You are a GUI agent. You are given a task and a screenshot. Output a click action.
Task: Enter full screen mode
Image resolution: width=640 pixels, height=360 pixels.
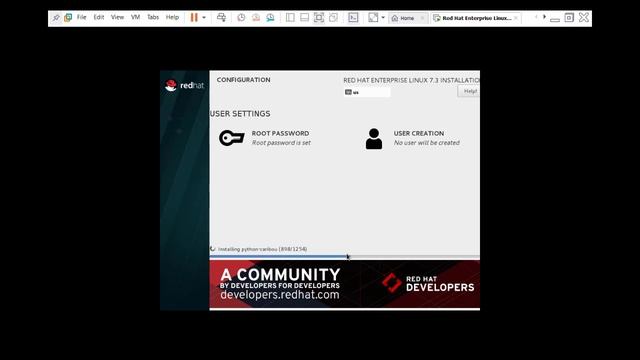pyautogui.click(x=319, y=18)
